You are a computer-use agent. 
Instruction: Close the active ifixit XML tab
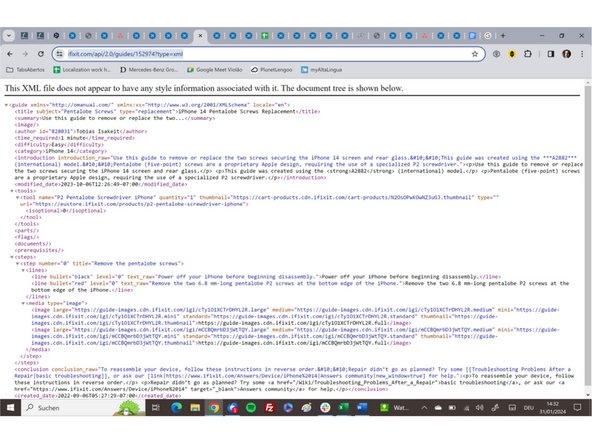(200, 35)
